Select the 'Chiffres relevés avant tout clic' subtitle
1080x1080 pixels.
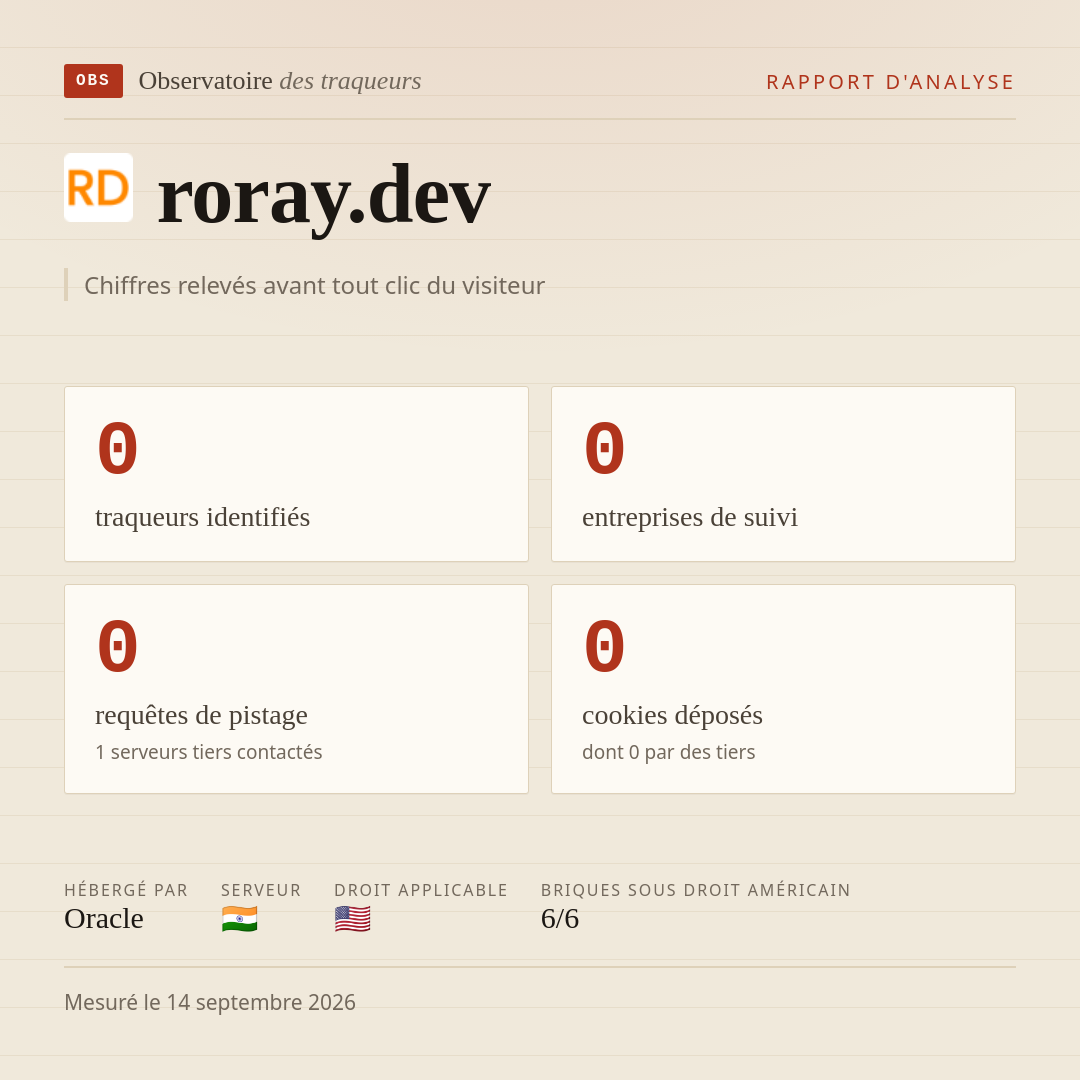(314, 285)
